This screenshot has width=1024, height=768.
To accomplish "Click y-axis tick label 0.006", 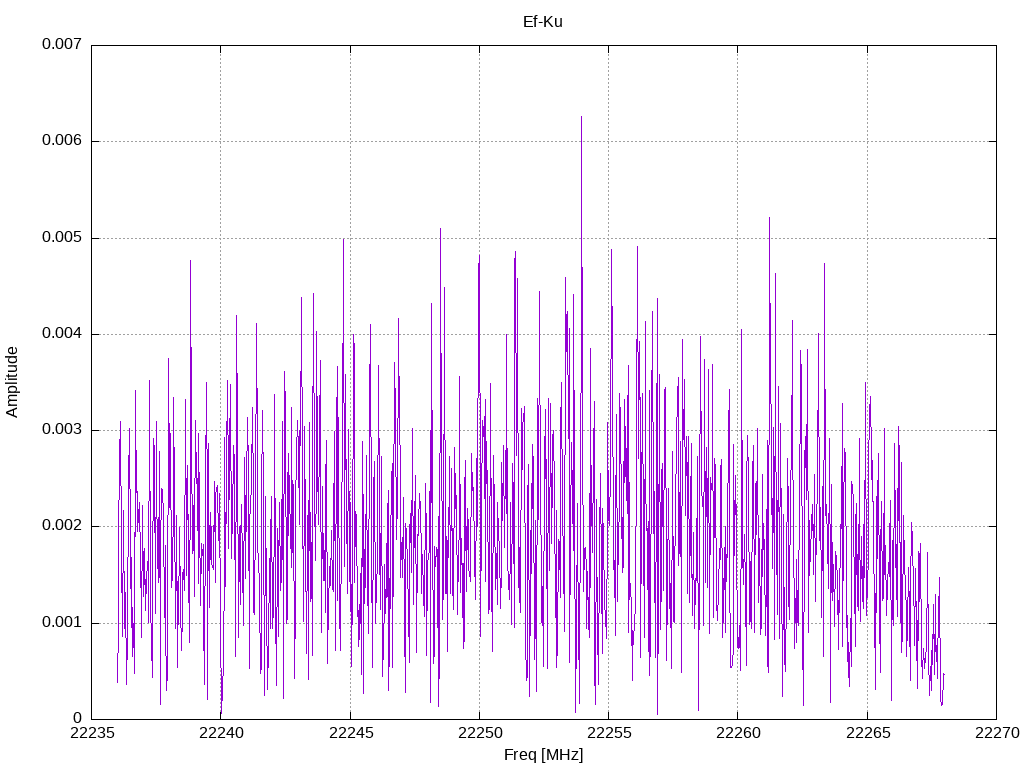I will pos(62,140).
